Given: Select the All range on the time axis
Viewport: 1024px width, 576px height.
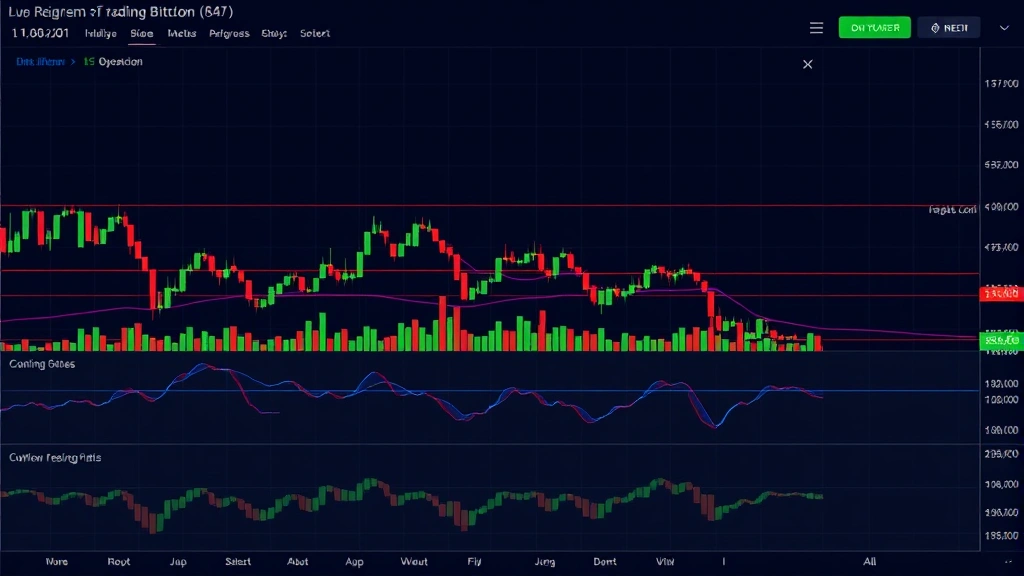Looking at the screenshot, I should click(x=870, y=562).
